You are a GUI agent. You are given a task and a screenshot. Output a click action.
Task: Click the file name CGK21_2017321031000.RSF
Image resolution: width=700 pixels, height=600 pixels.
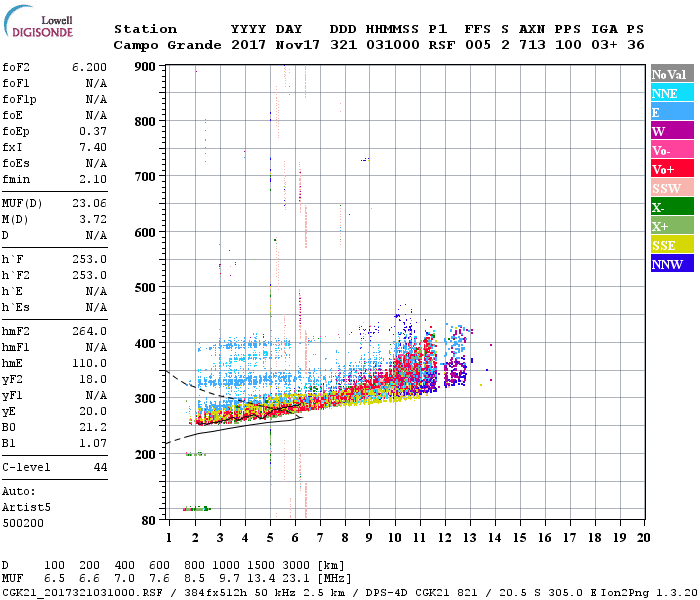[x=82, y=592]
